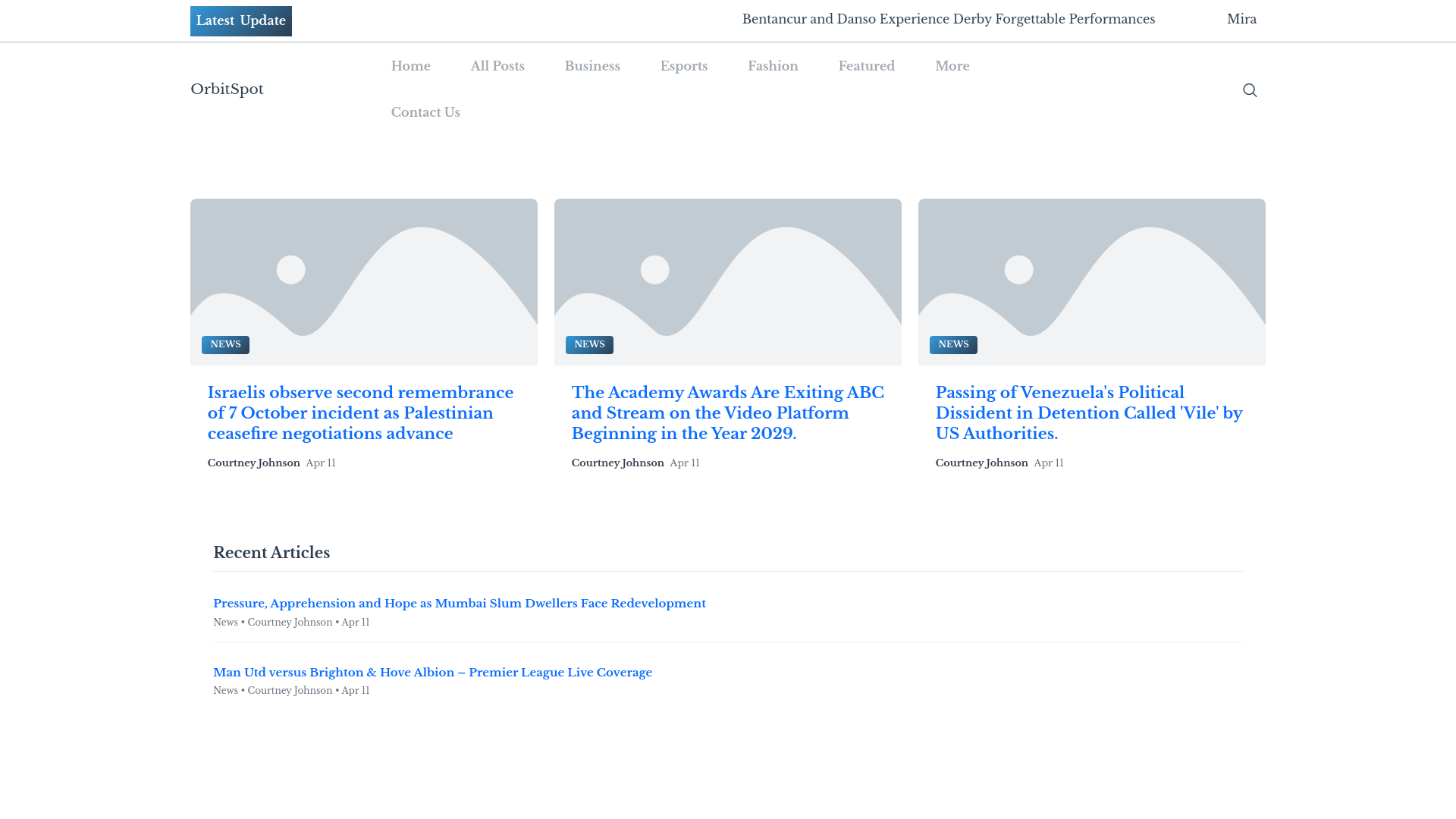The image size is (1456, 819).
Task: Click the OrbitSpot site logo
Action: click(227, 89)
